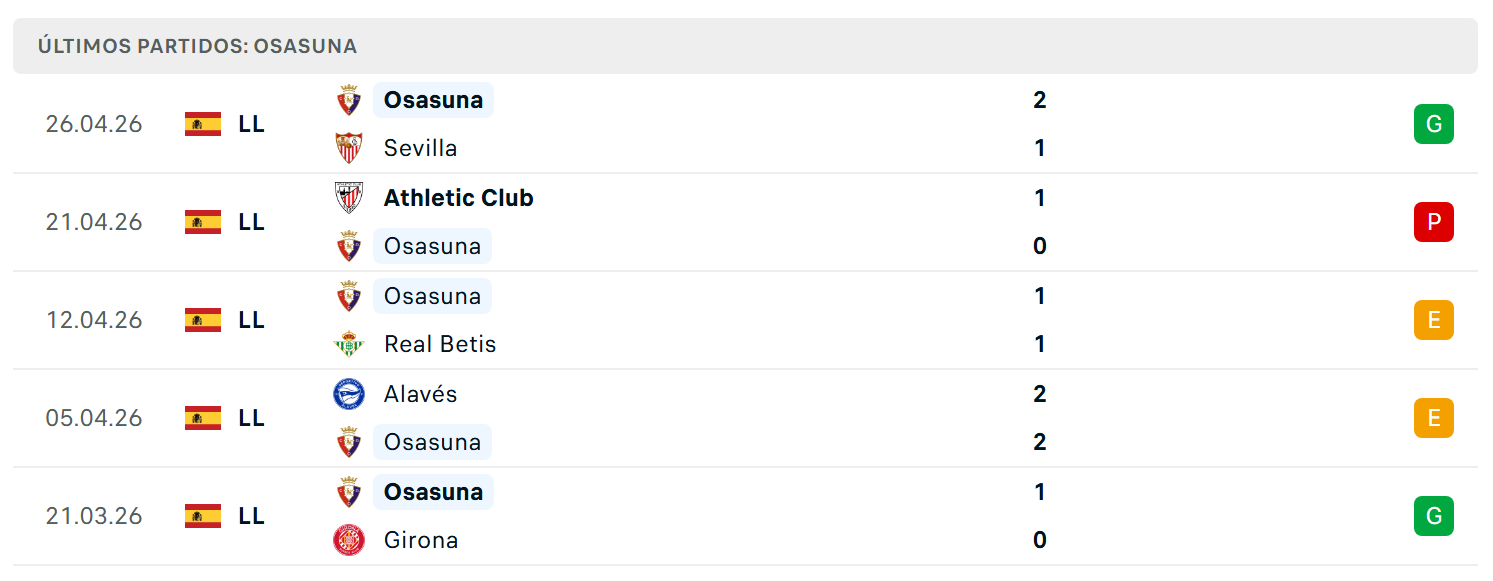
Task: Click the Real Betis crest icon
Action: tap(348, 344)
